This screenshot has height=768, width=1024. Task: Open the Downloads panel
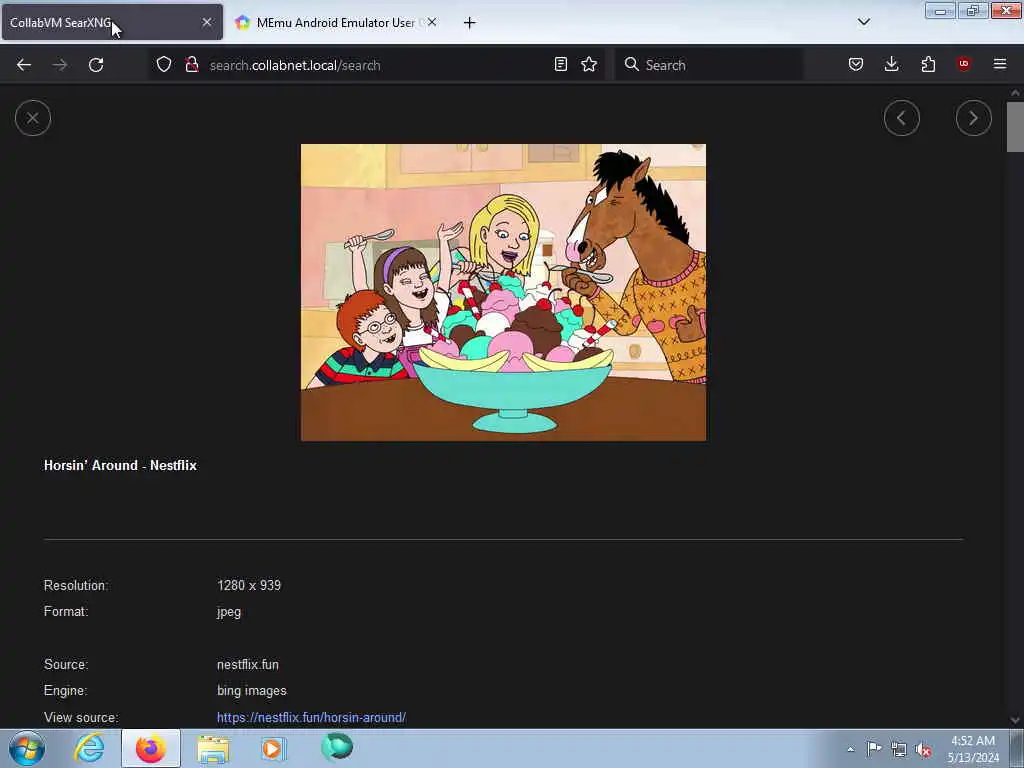[891, 64]
